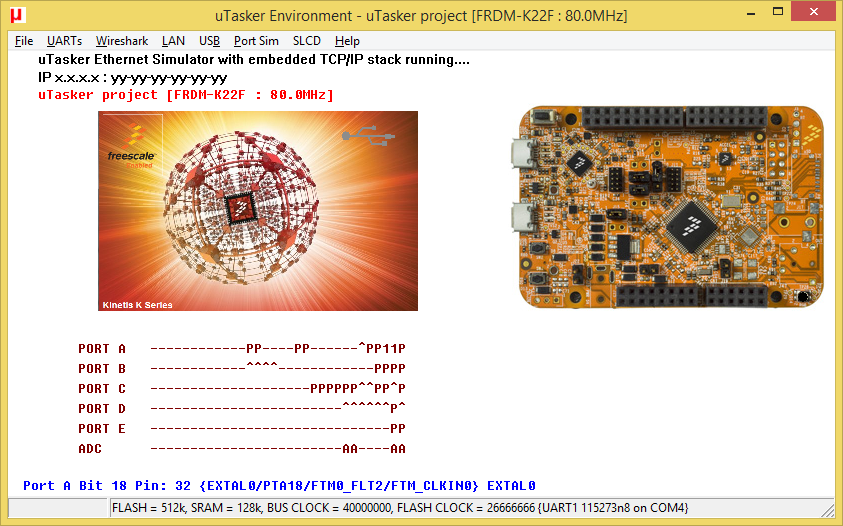Select the PORT D pin row
This screenshot has width=843, height=526.
coord(241,408)
